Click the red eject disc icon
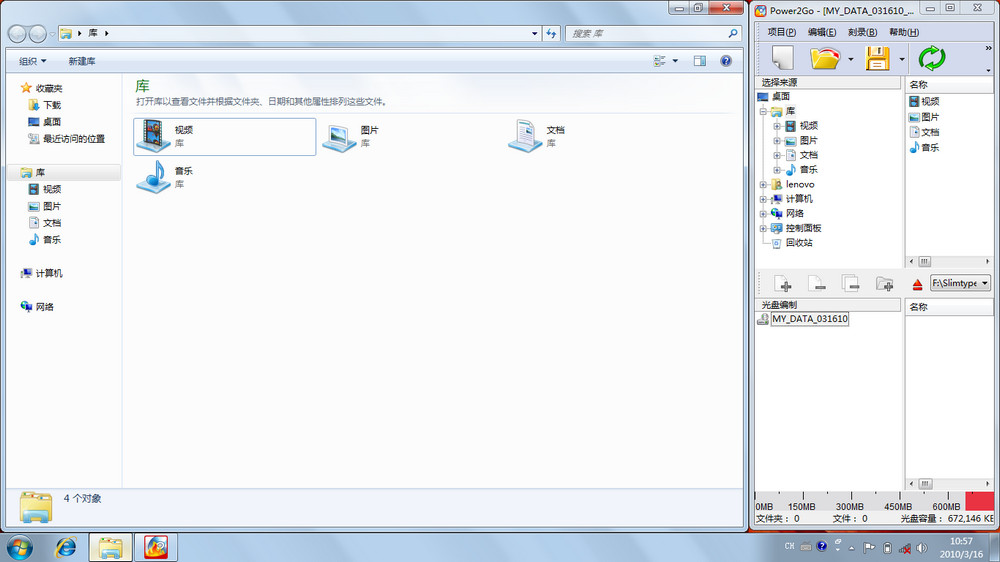The height and width of the screenshot is (562, 1000). 917,285
